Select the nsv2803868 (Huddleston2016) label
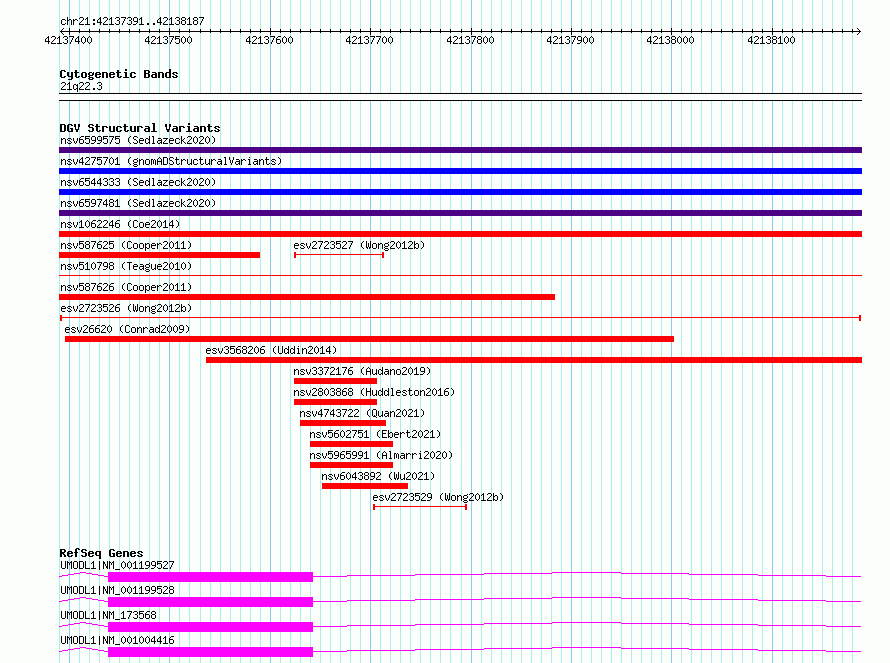The width and height of the screenshot is (890, 663). click(374, 392)
